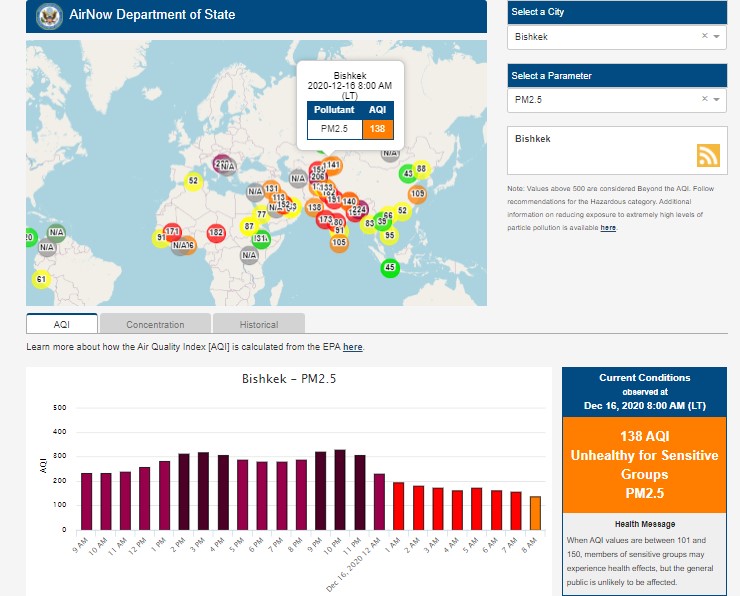The height and width of the screenshot is (596, 740).
Task: Clear the Bishkek city selection
Action: pyautogui.click(x=703, y=36)
